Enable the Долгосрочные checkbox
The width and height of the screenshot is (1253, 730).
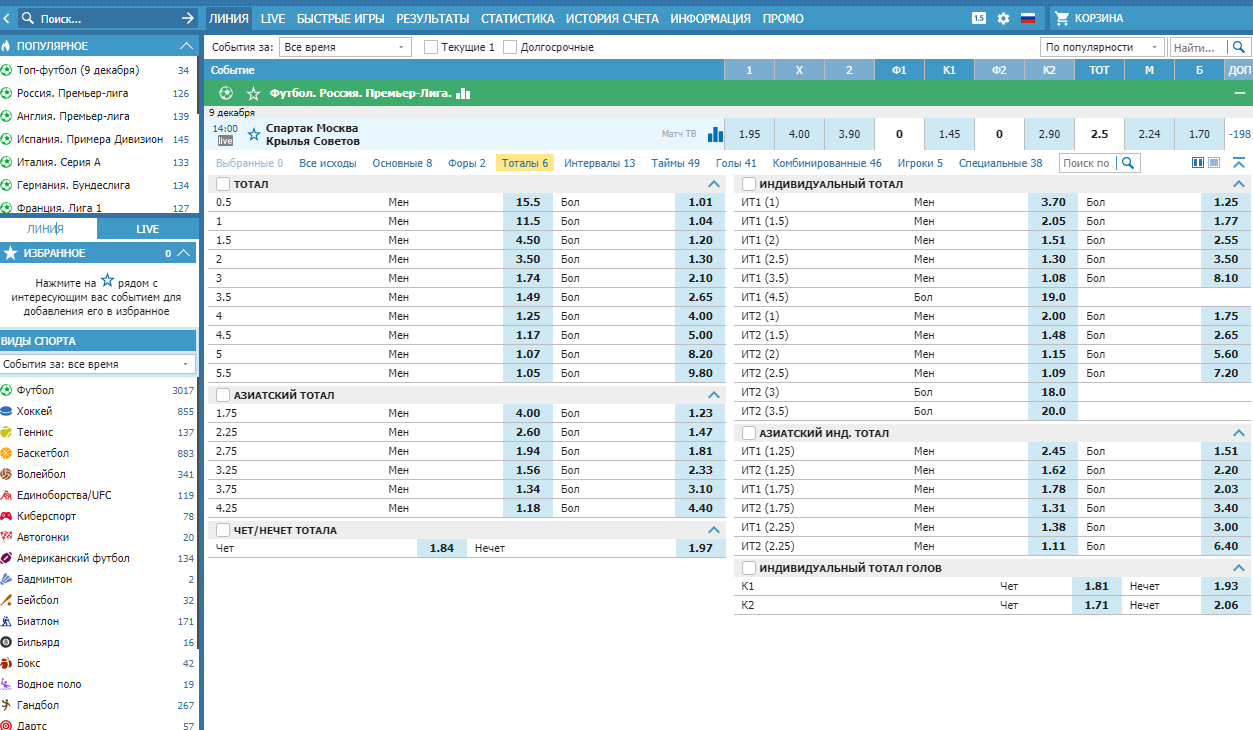pos(510,47)
